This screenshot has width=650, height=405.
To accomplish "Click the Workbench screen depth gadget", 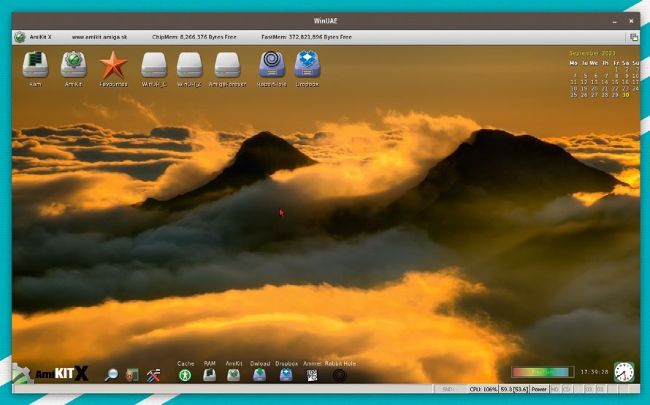I will pos(634,37).
